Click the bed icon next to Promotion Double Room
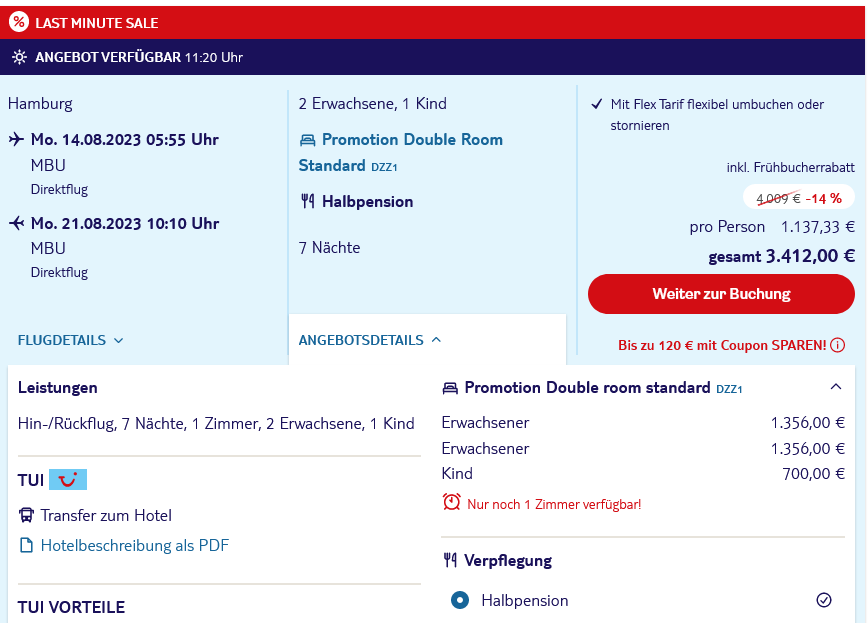Screen dimensions: 868x623 click(307, 140)
